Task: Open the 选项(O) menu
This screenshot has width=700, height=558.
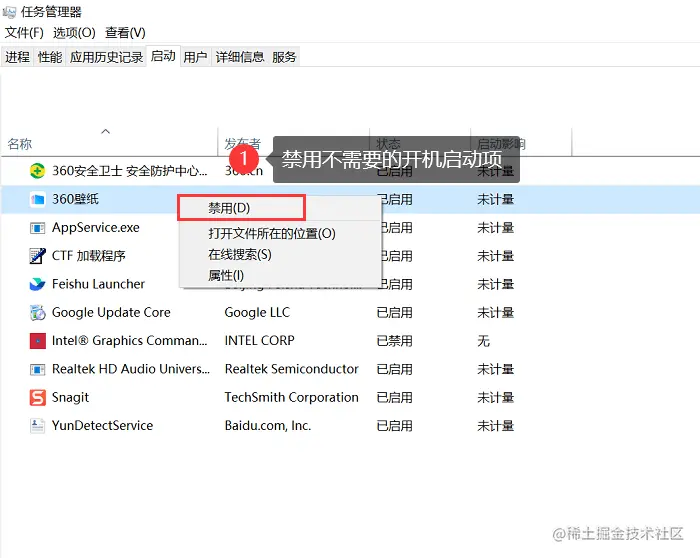Action: click(74, 33)
